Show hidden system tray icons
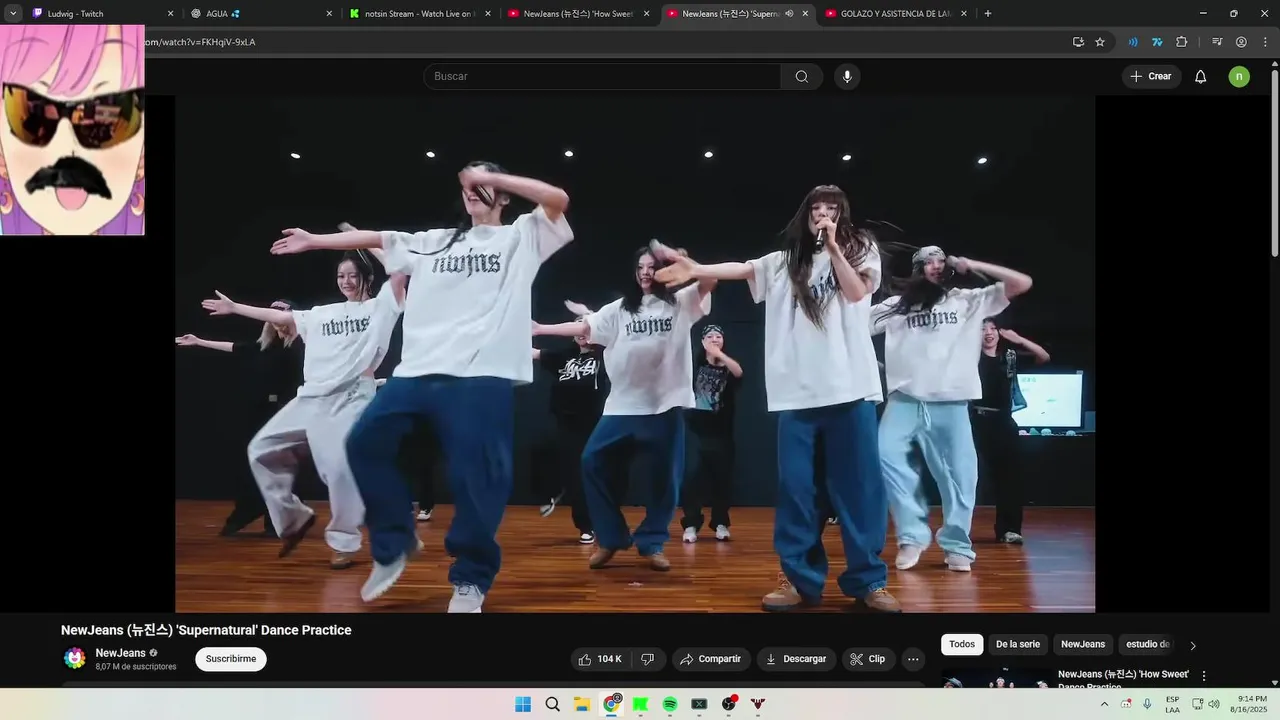 [x=1104, y=704]
